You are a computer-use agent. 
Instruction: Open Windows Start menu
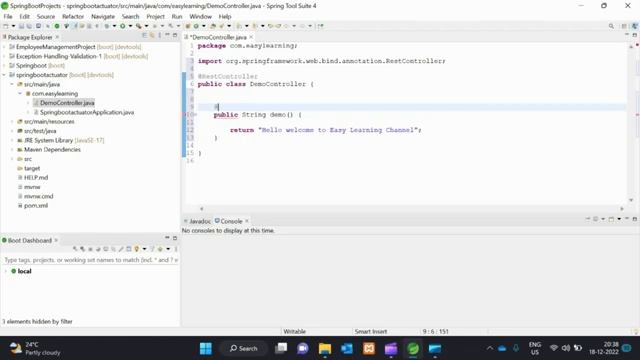(206, 348)
